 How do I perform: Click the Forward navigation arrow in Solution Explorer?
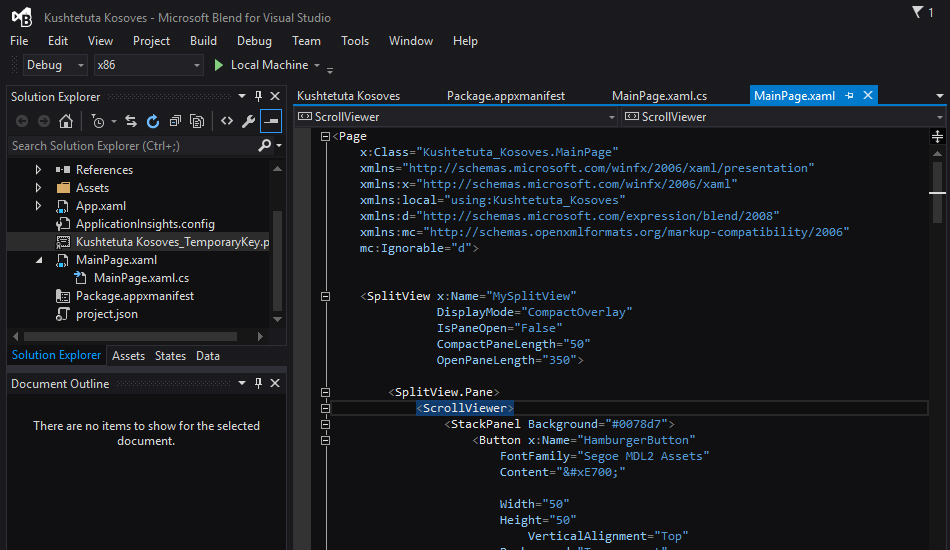point(44,121)
